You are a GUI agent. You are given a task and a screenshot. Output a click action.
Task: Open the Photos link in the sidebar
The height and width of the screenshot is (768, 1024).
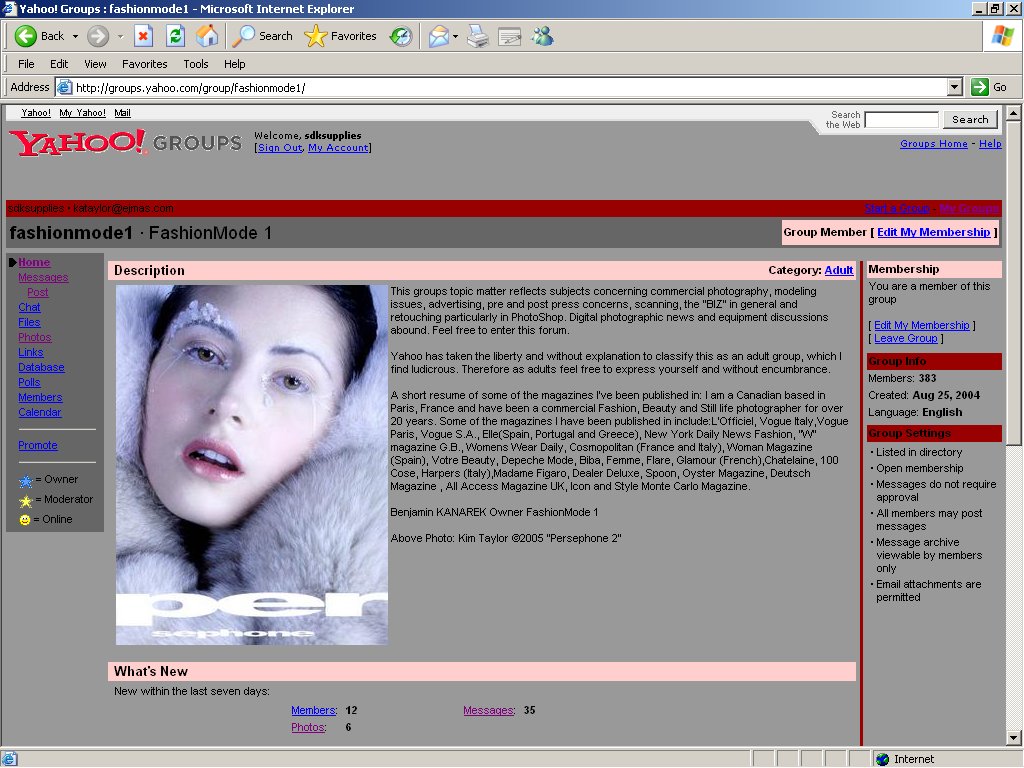point(35,338)
